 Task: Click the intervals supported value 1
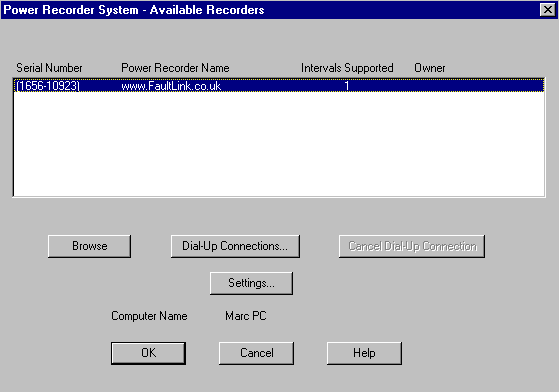[x=347, y=86]
